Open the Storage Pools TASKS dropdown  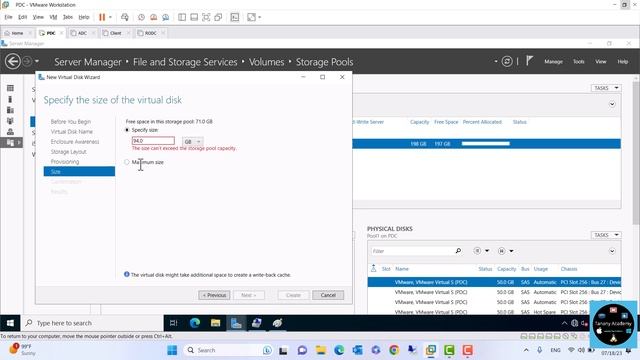coord(606,88)
